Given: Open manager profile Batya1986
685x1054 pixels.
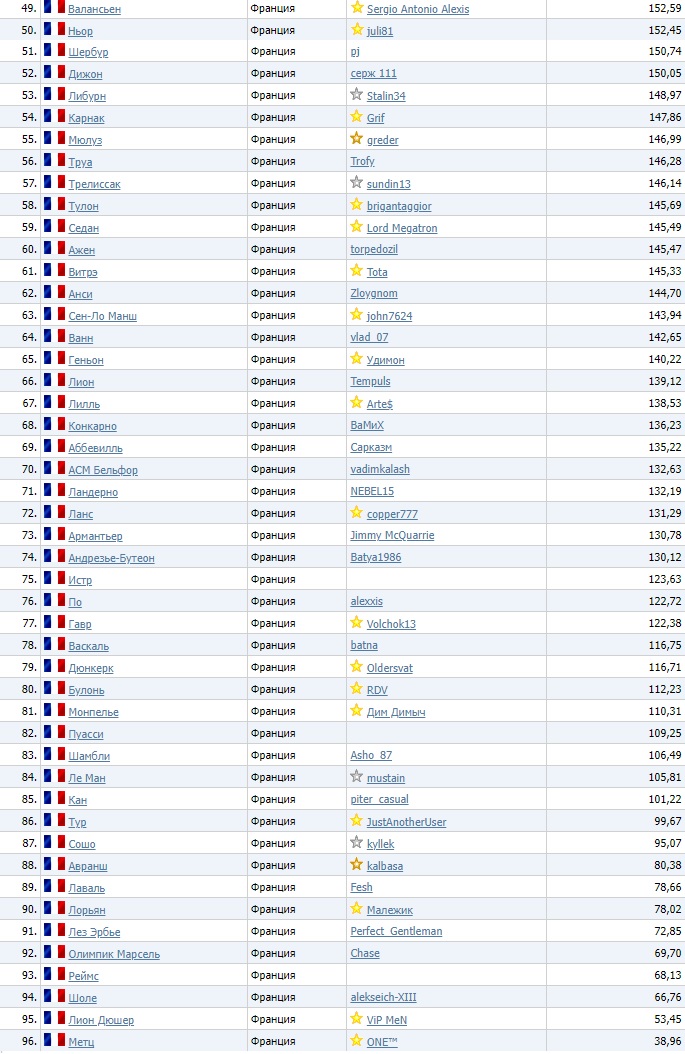Looking at the screenshot, I should (x=376, y=557).
